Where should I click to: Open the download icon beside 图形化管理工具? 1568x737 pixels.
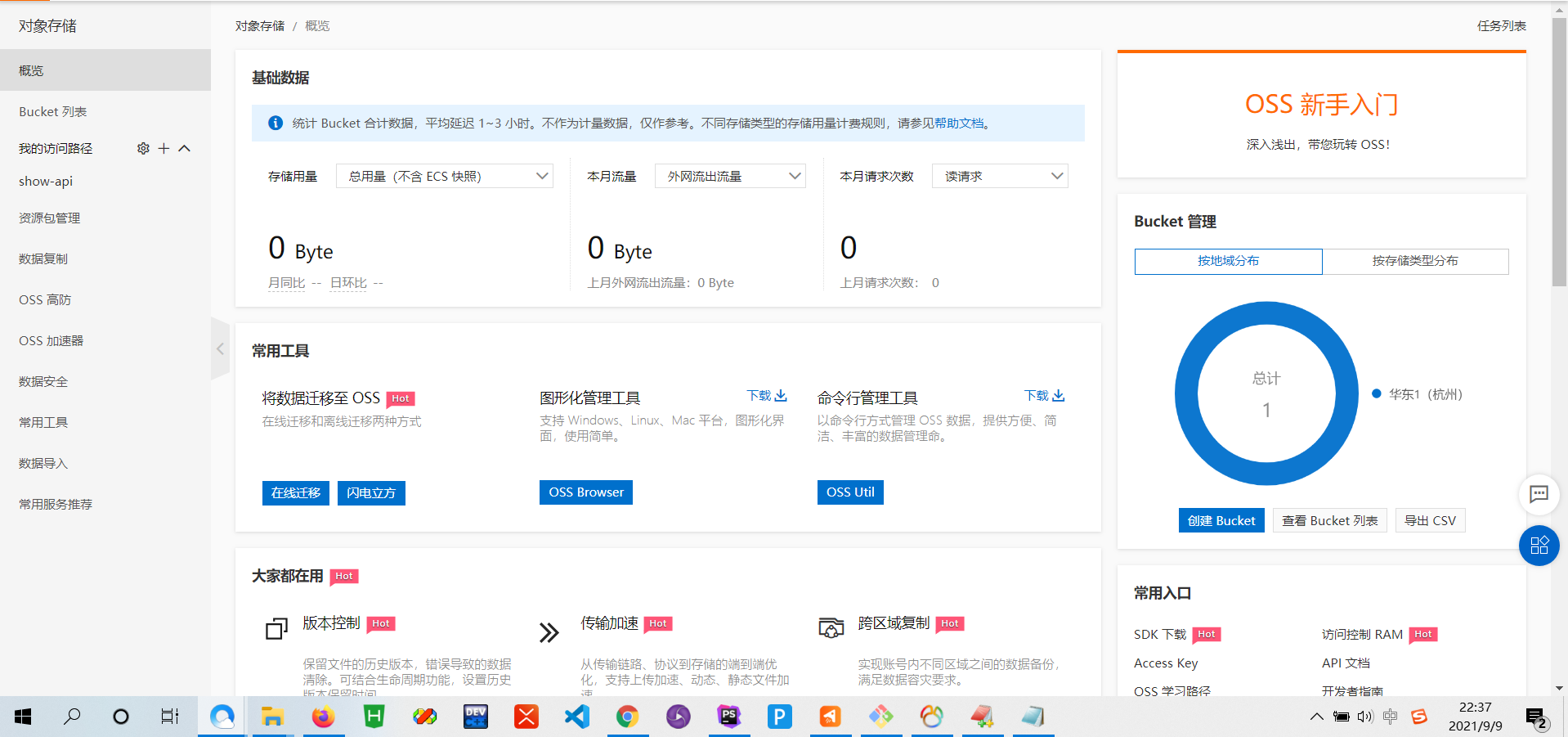[781, 395]
